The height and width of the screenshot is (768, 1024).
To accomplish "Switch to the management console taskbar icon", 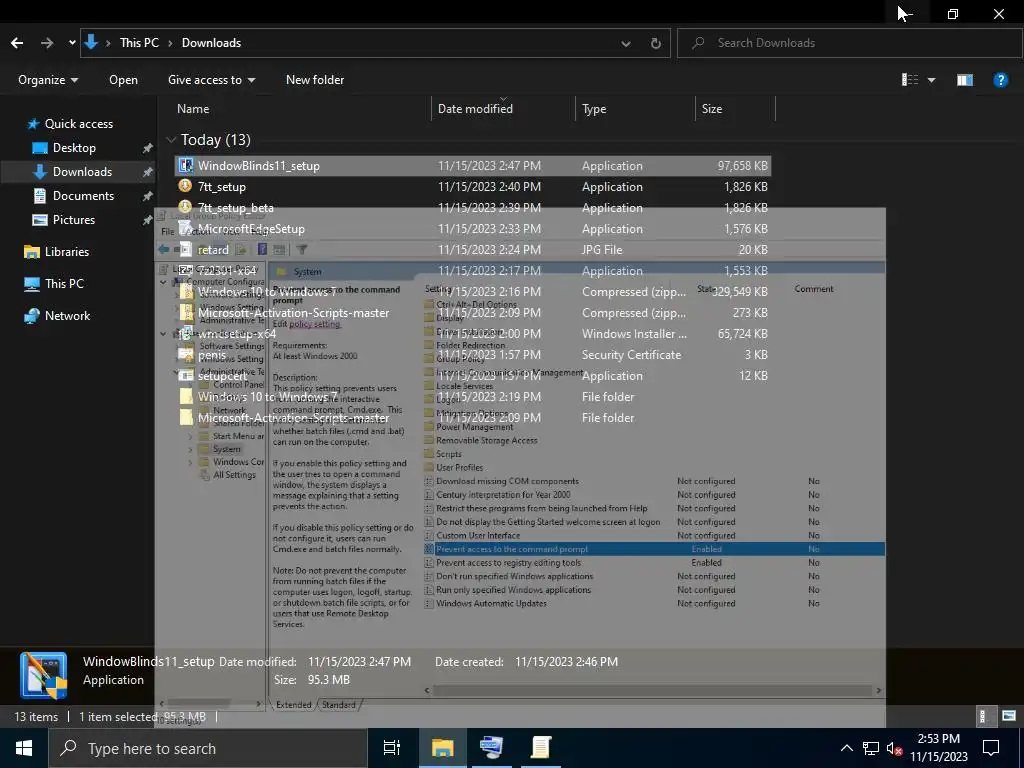I will point(491,748).
